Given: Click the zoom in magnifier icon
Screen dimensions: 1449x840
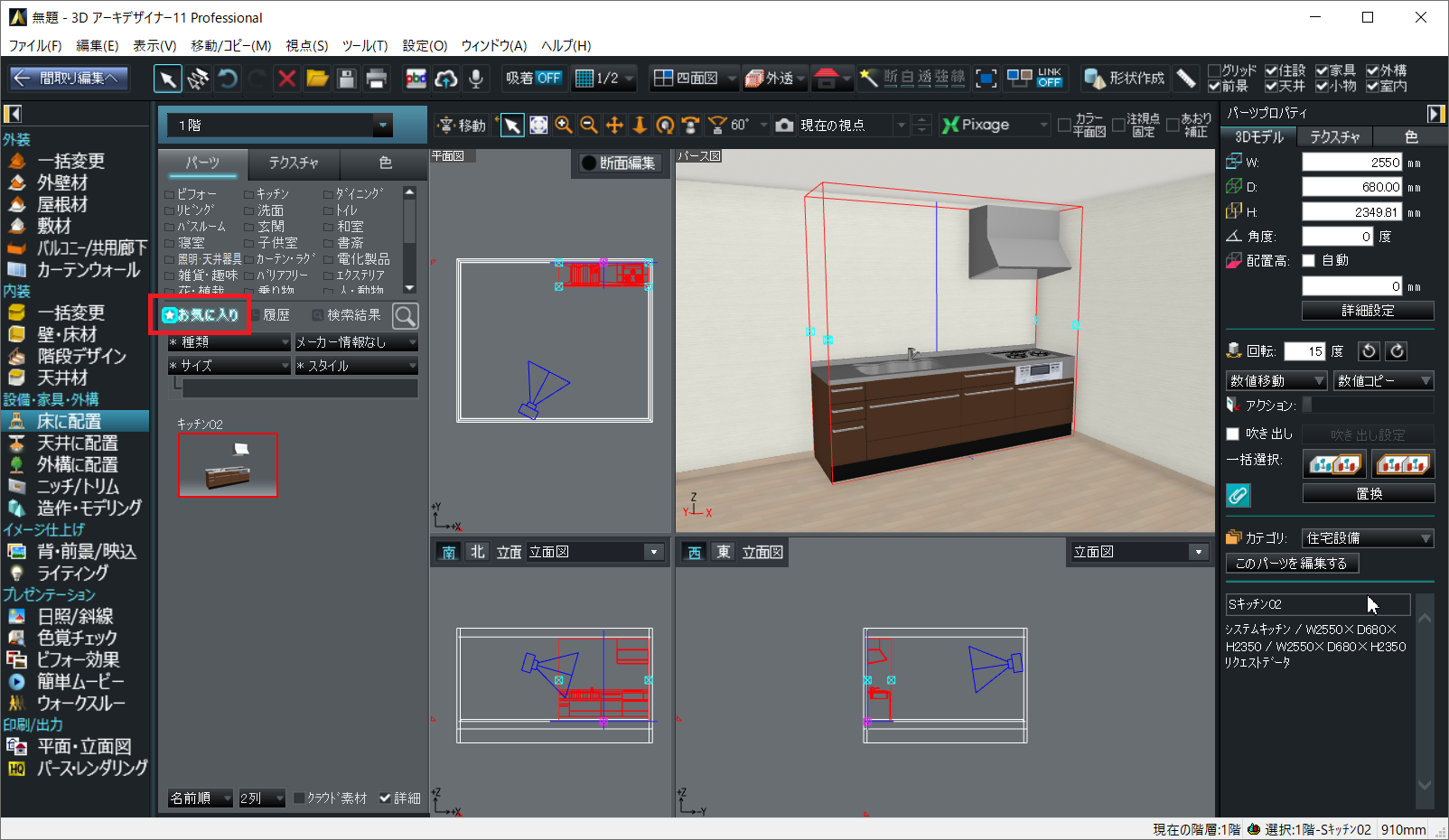Looking at the screenshot, I should [x=564, y=126].
